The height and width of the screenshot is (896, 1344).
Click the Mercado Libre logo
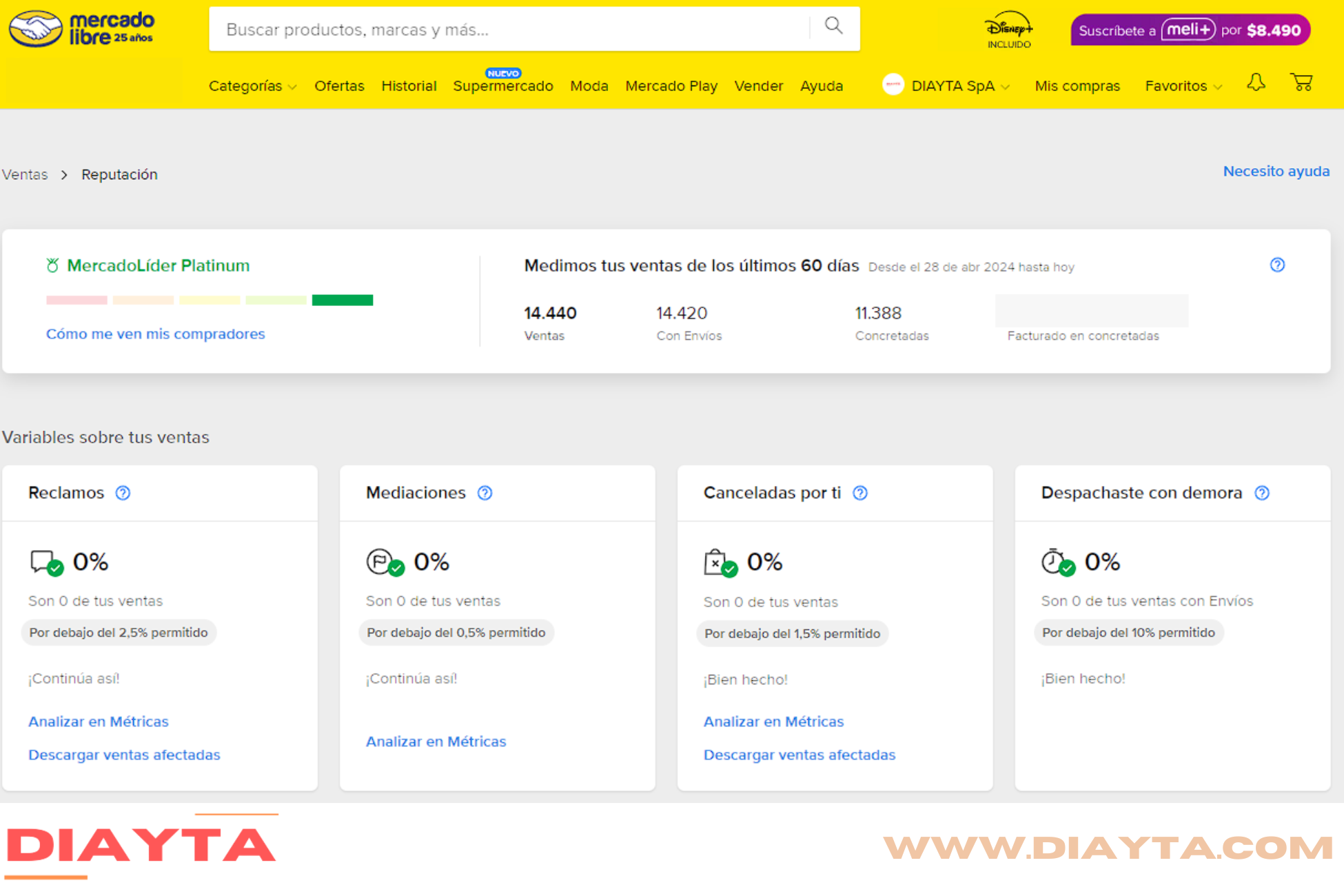(81, 29)
